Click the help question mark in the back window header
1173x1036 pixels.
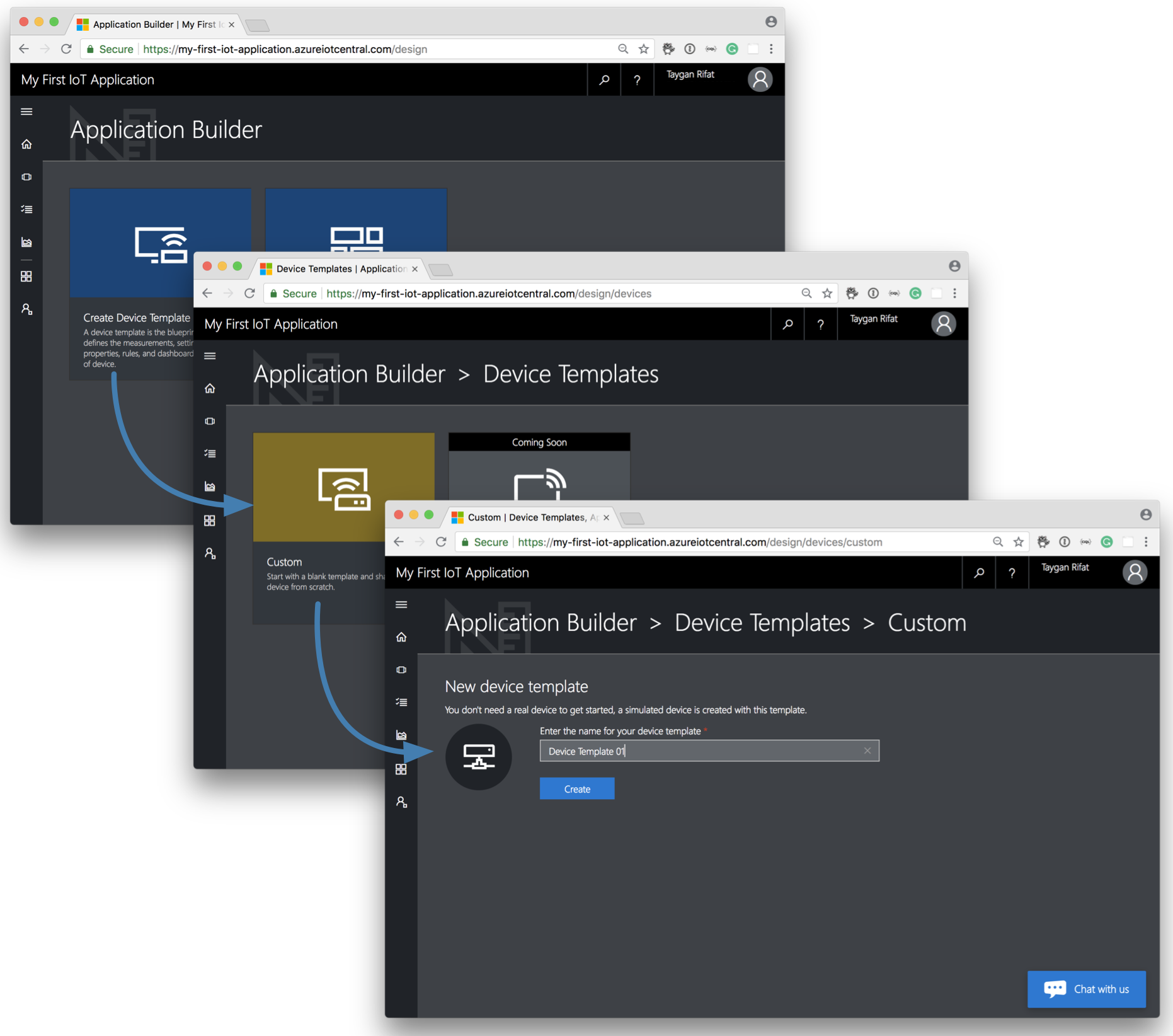coord(637,79)
